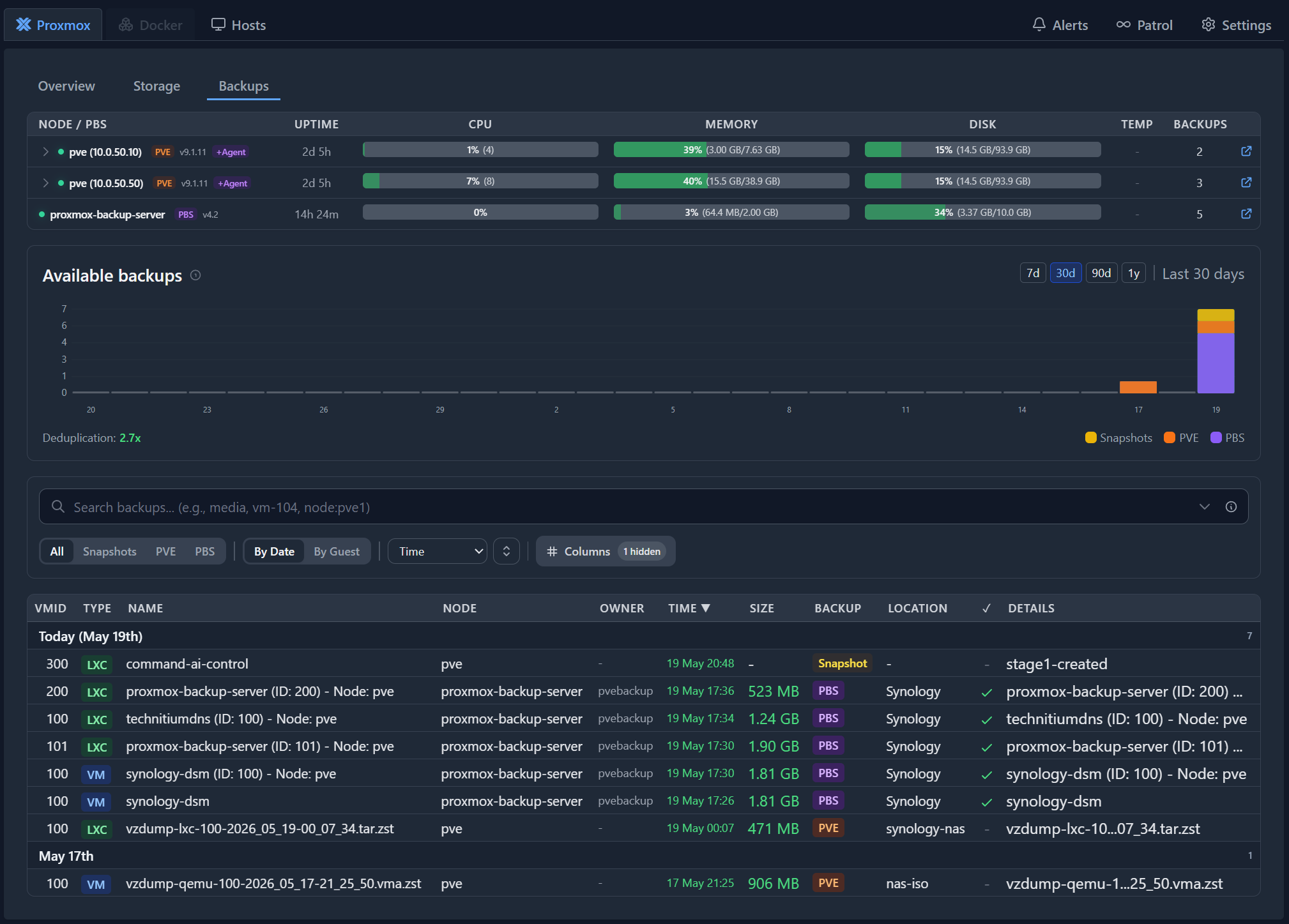Click the verified checkmark column header
This screenshot has height=924, width=1289.
[987, 609]
